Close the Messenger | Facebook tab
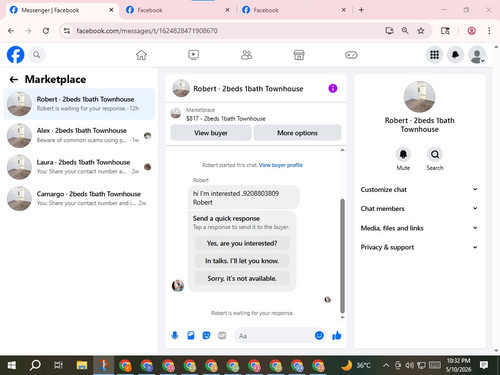 (111, 10)
